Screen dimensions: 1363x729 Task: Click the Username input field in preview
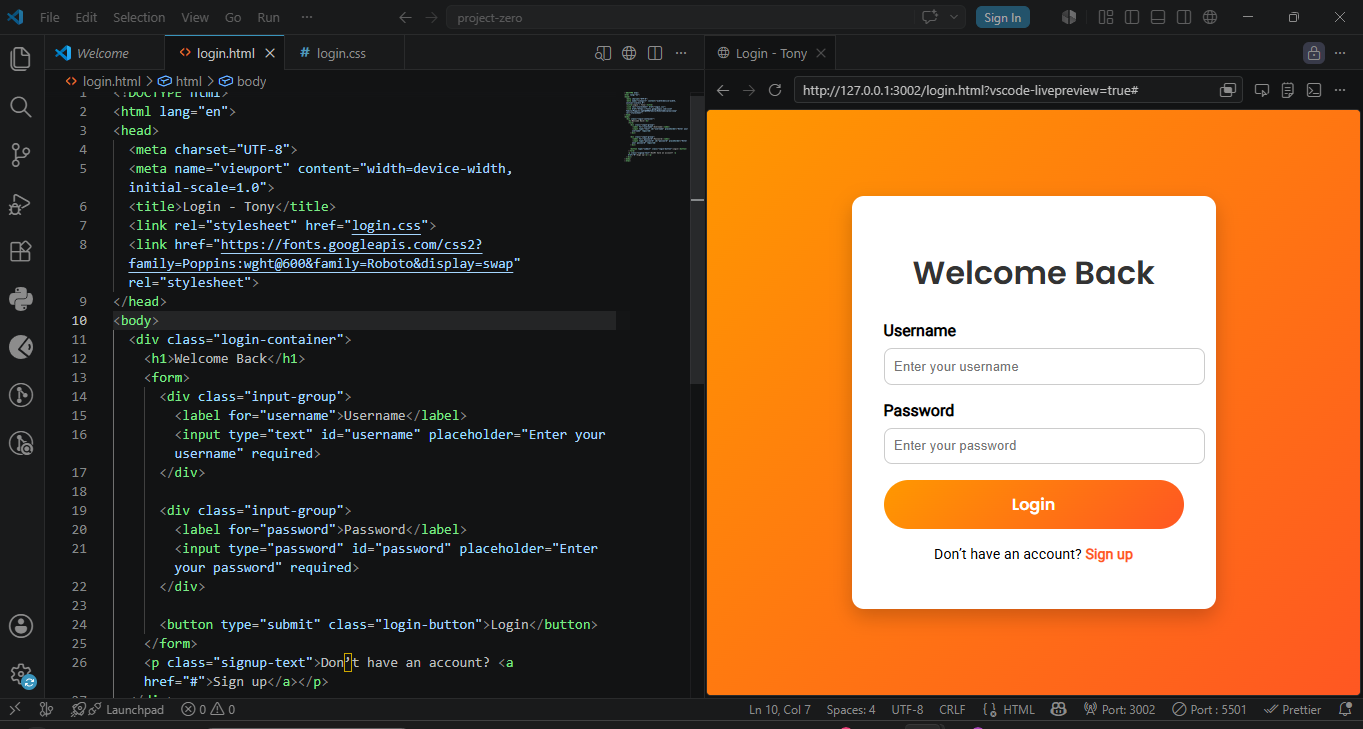pyautogui.click(x=1044, y=366)
